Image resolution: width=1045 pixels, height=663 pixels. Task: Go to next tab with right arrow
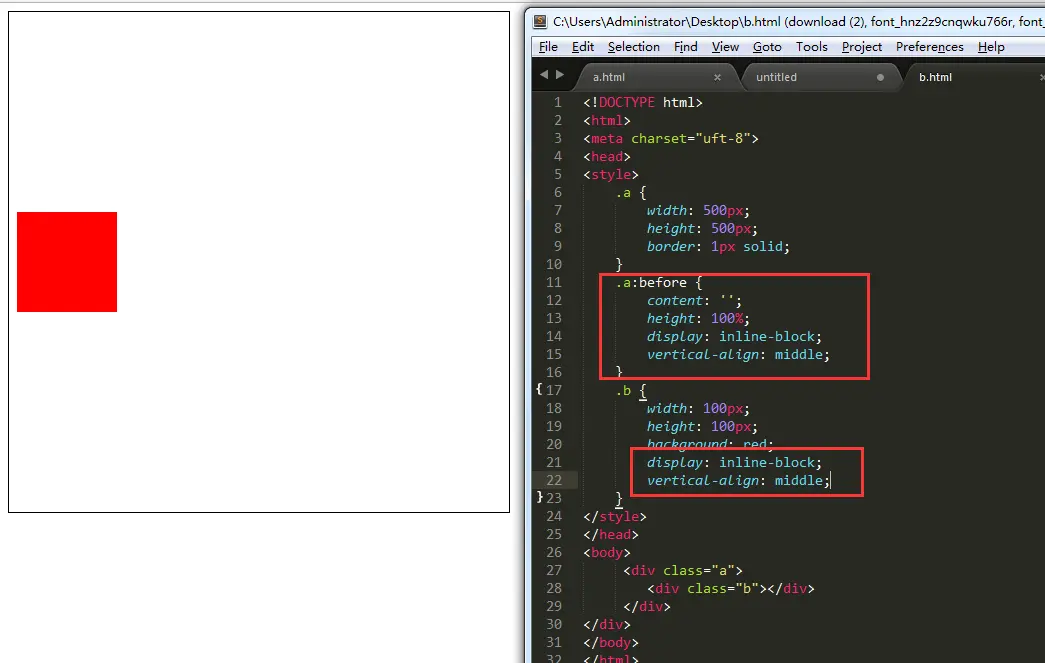[x=560, y=75]
